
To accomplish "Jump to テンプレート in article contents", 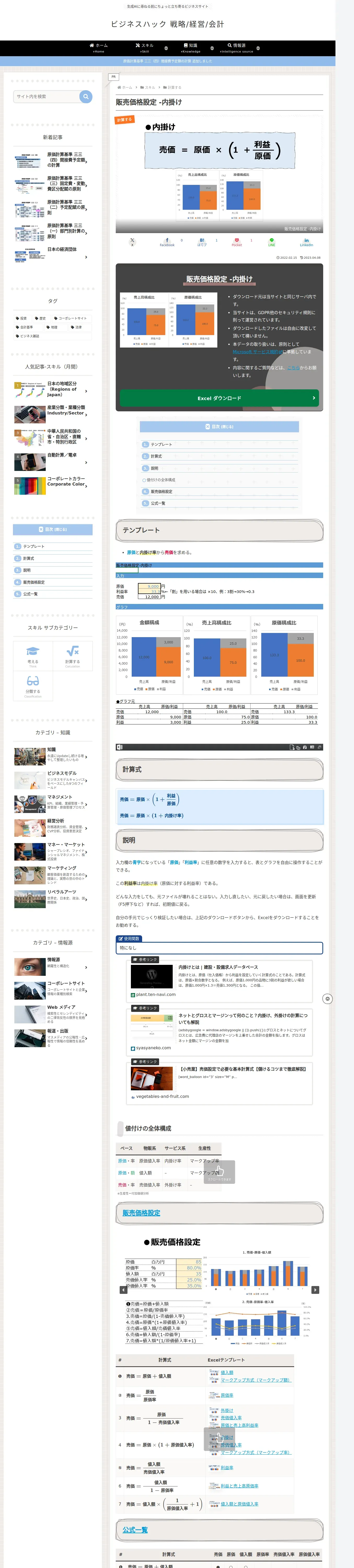I will pyautogui.click(x=161, y=444).
